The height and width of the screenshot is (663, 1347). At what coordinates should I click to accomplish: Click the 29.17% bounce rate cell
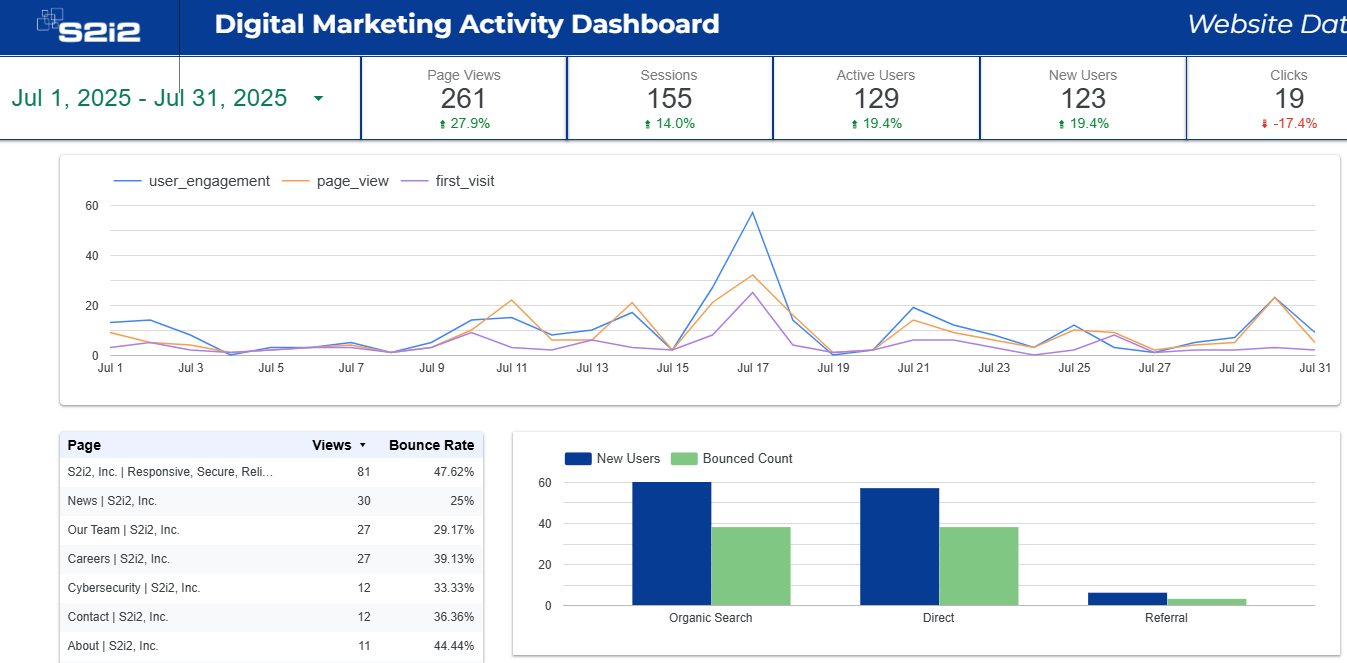pos(453,530)
